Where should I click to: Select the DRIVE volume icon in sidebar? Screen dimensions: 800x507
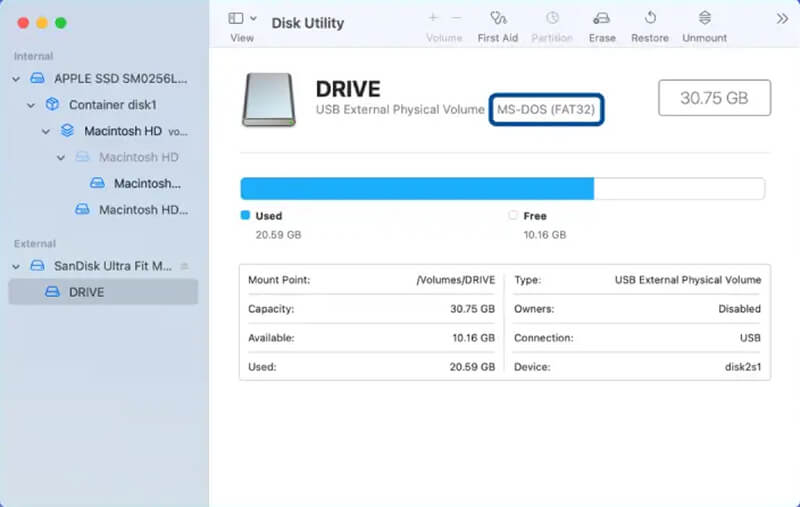point(52,292)
